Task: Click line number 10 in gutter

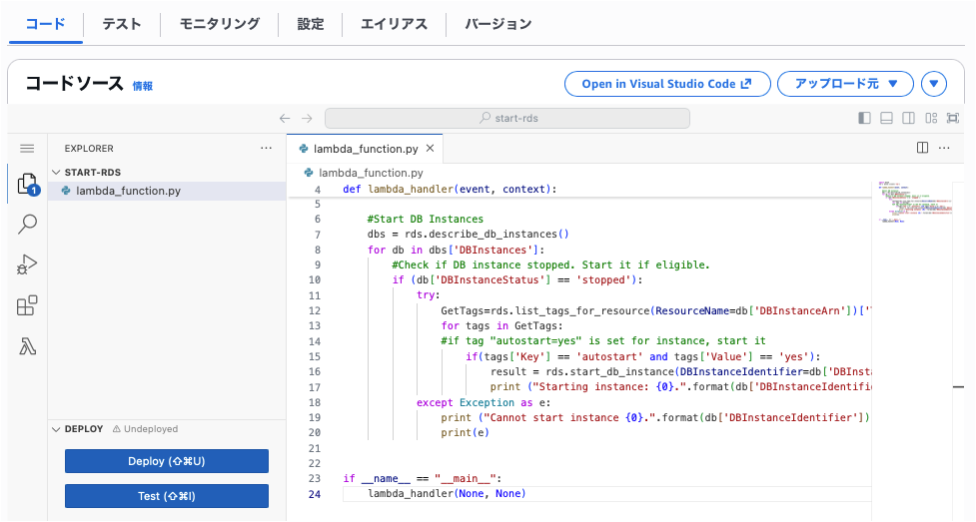Action: click(x=314, y=280)
